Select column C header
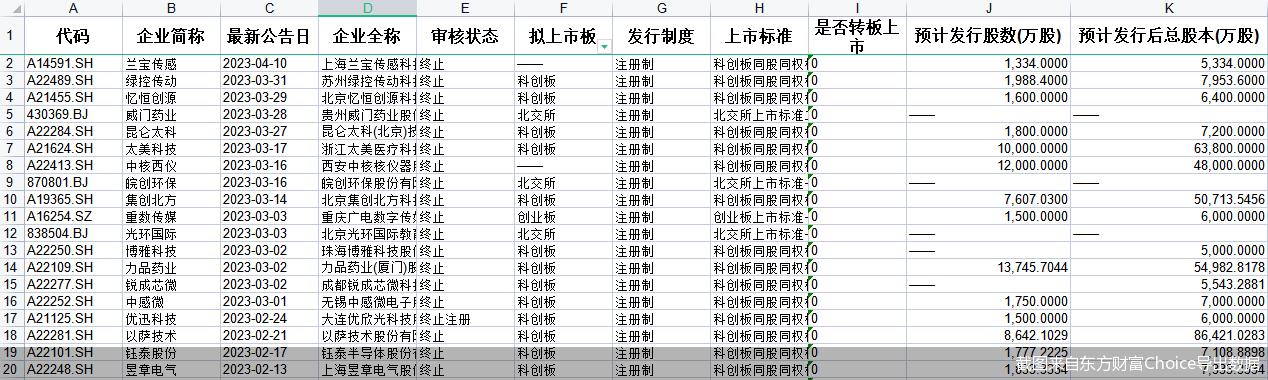1268x380 pixels. point(269,8)
